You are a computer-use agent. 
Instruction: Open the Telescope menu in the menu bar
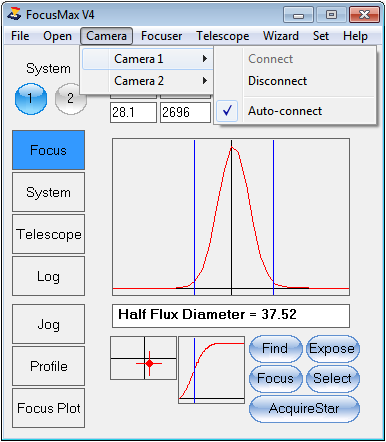pyautogui.click(x=223, y=36)
